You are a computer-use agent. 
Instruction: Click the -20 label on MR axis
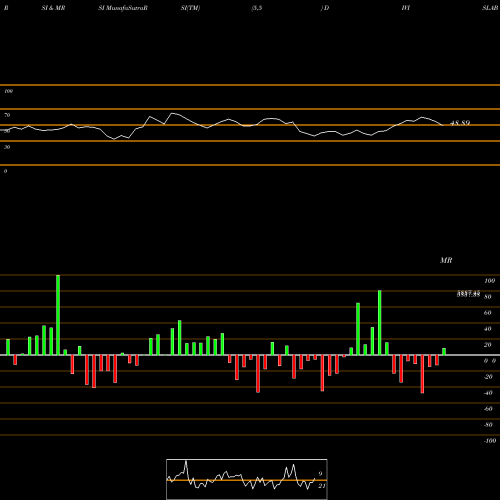pyautogui.click(x=488, y=377)
